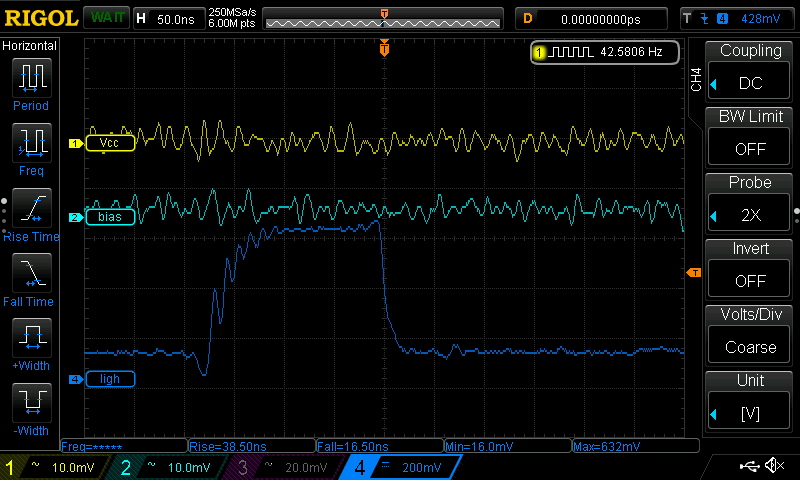This screenshot has width=800, height=480.
Task: Select channel 1 10.0mV scale tab
Action: [54, 467]
